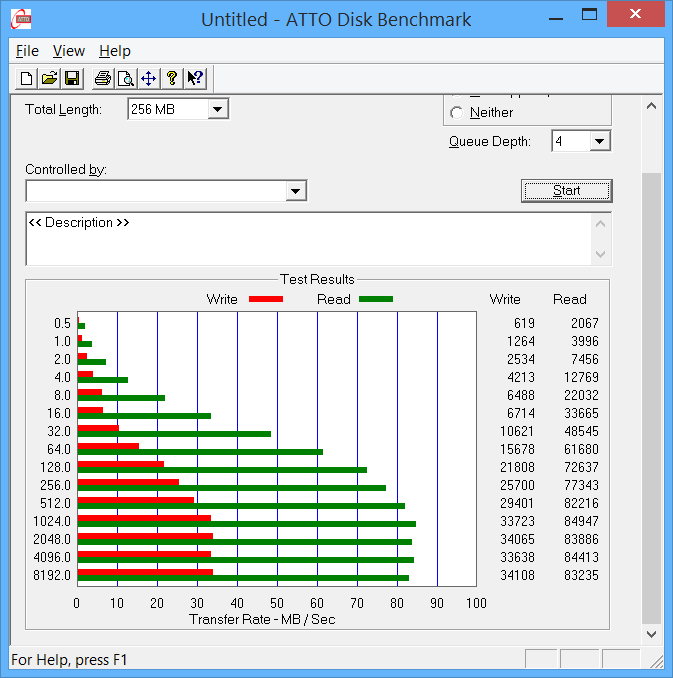Open the View menu

point(69,51)
